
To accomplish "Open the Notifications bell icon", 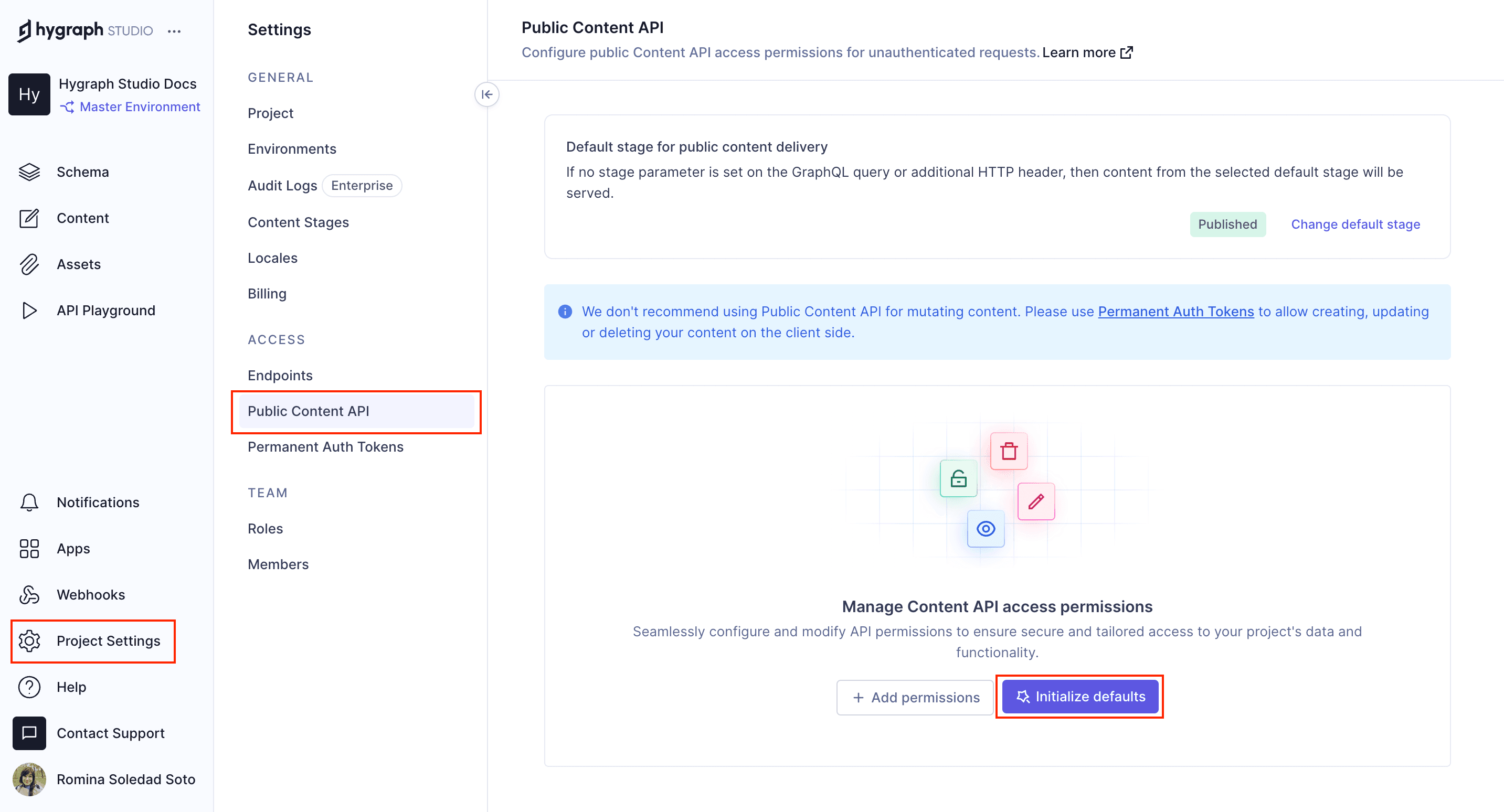I will (x=29, y=503).
